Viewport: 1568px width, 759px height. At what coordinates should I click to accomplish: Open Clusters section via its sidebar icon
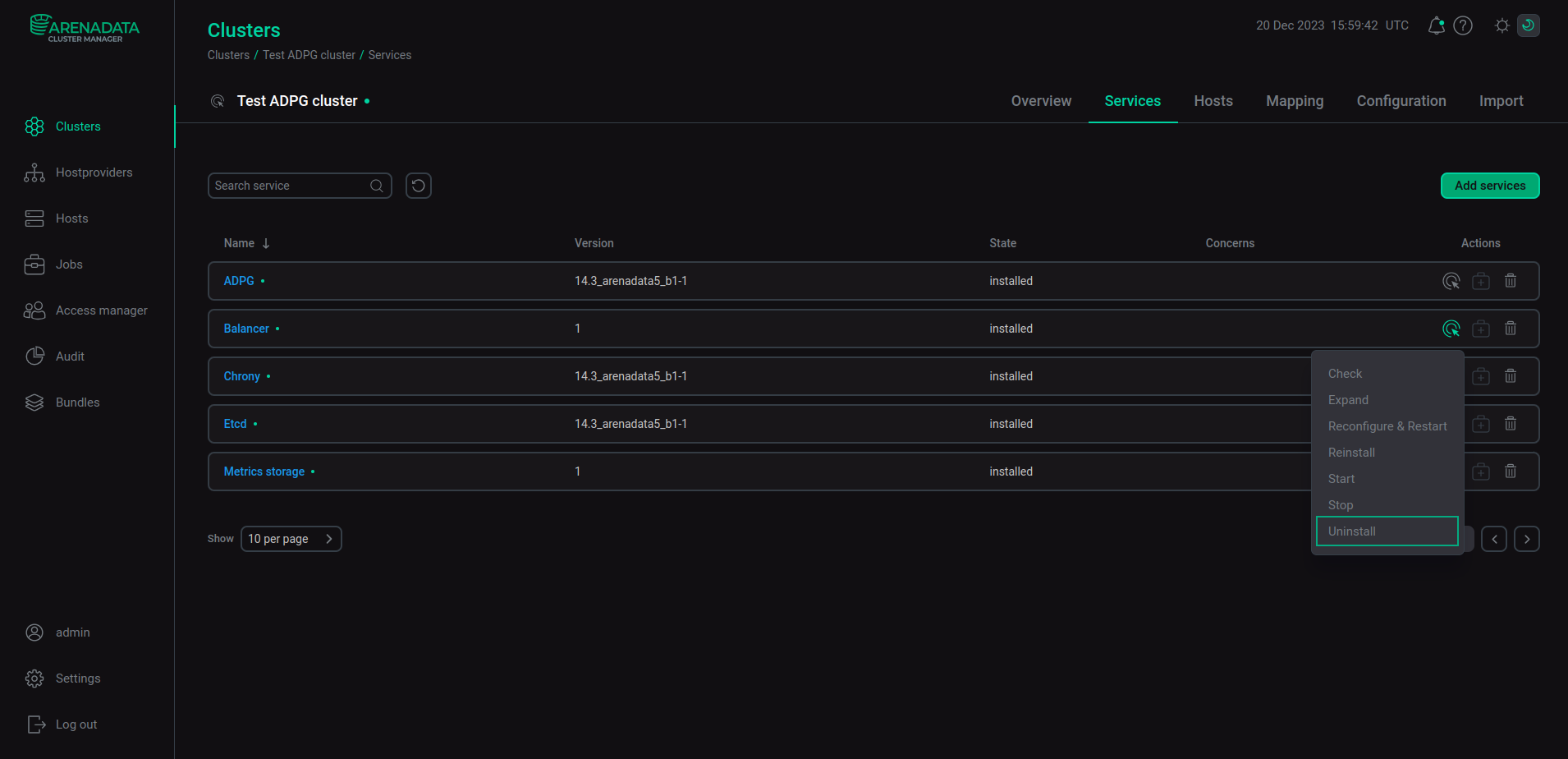pyautogui.click(x=34, y=126)
